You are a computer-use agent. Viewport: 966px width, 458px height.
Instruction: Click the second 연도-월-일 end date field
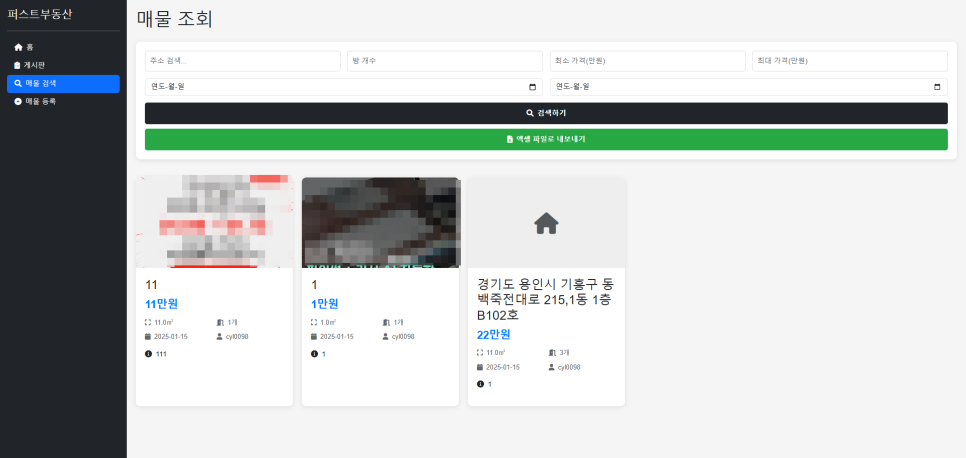[749, 87]
